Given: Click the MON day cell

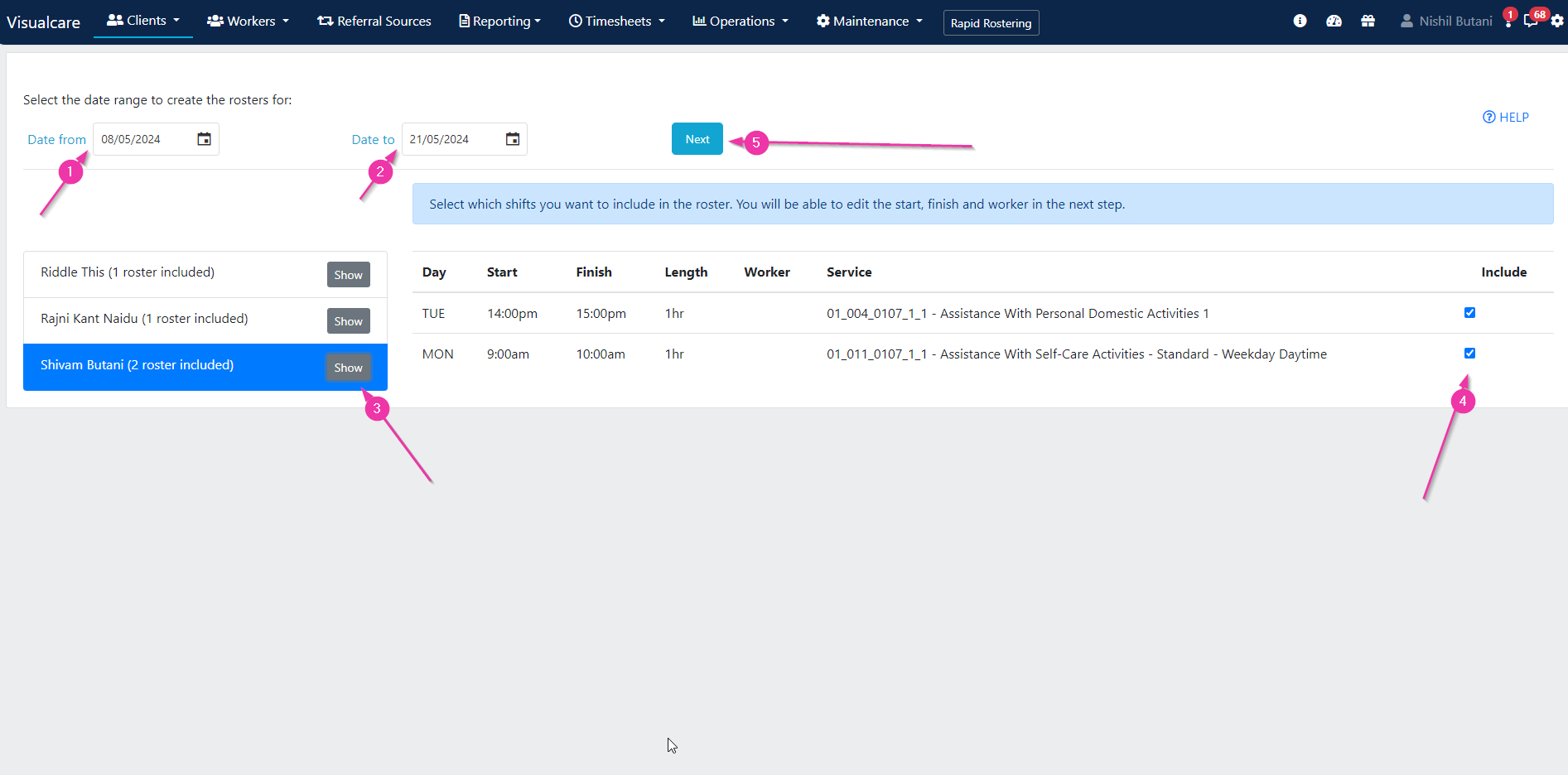Looking at the screenshot, I should click(x=437, y=354).
